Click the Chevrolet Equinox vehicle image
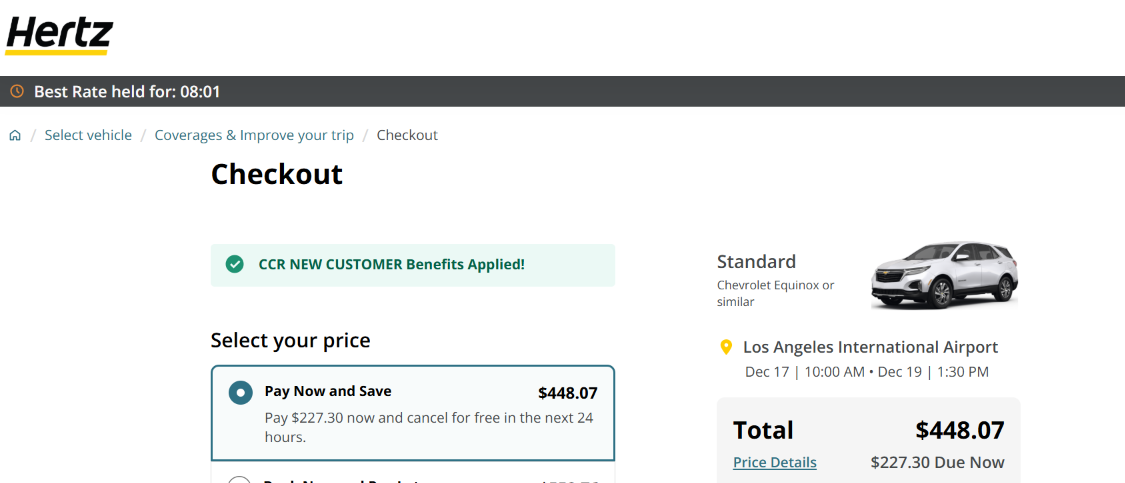1125x483 pixels. (x=943, y=274)
